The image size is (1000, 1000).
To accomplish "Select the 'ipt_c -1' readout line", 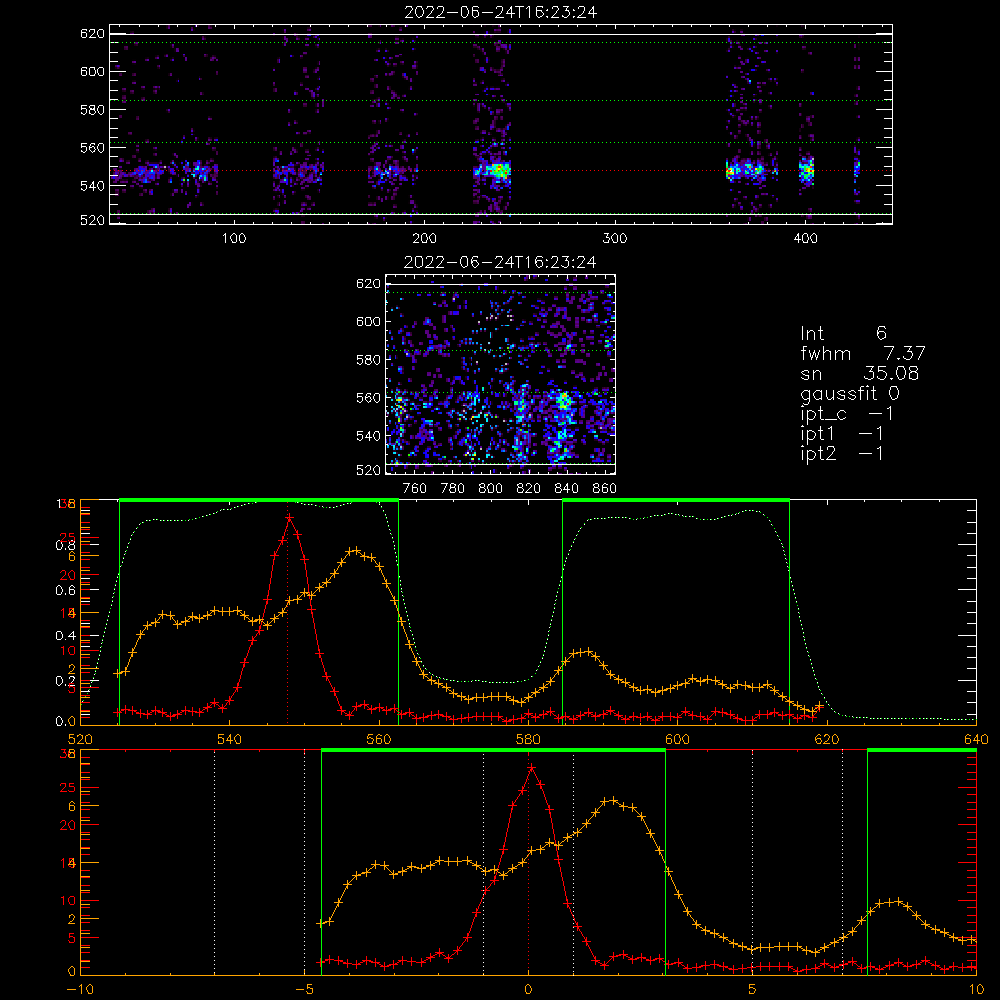I will click(847, 414).
